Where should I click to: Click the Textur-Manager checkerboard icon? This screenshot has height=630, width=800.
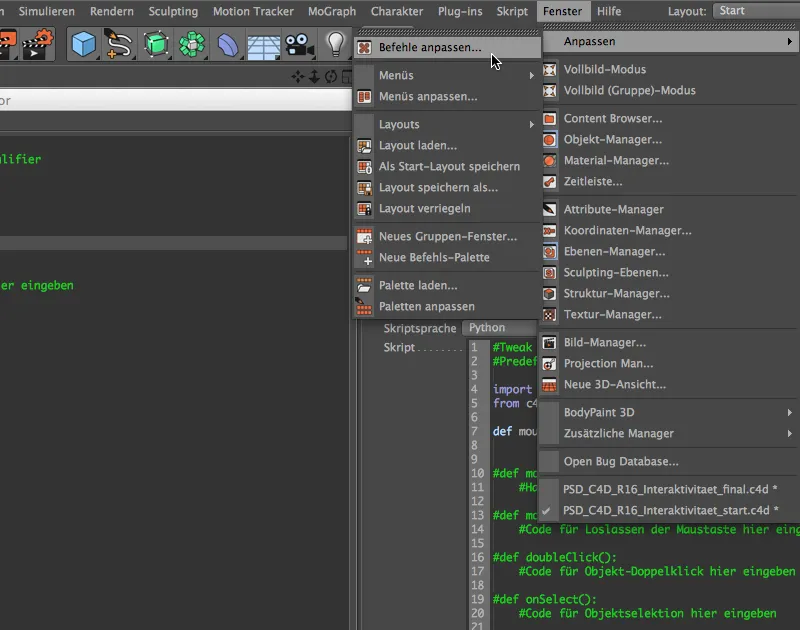point(549,314)
